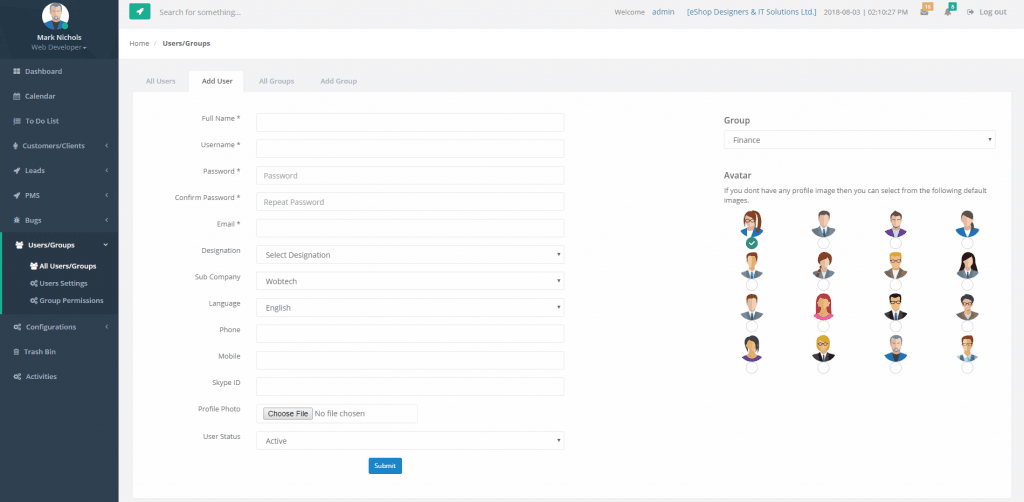This screenshot has height=502, width=1024.
Task: Open the bell alerts icon
Action: (948, 12)
